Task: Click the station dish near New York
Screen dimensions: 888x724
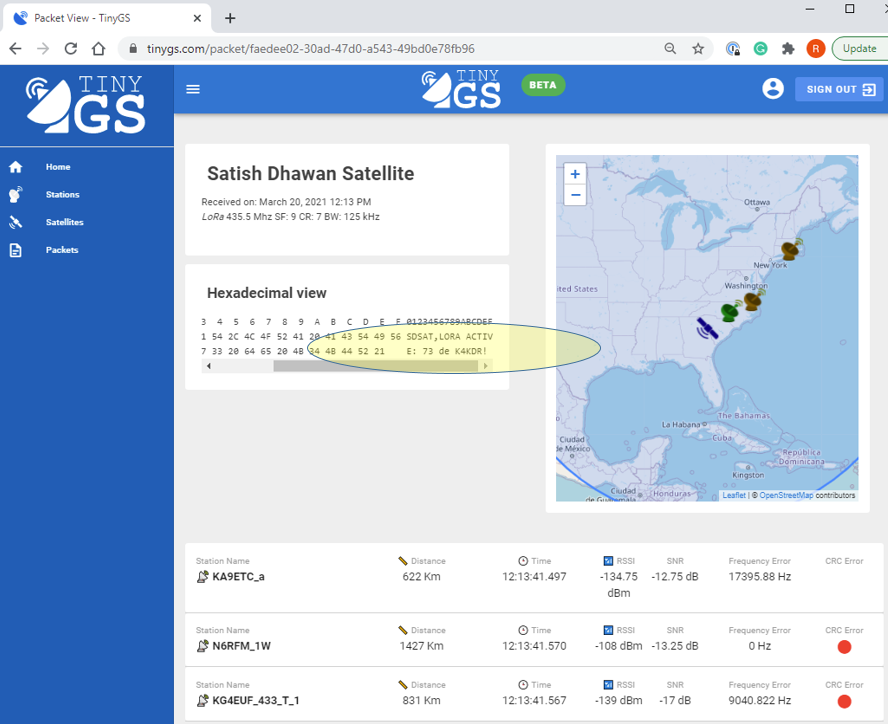Action: click(791, 249)
